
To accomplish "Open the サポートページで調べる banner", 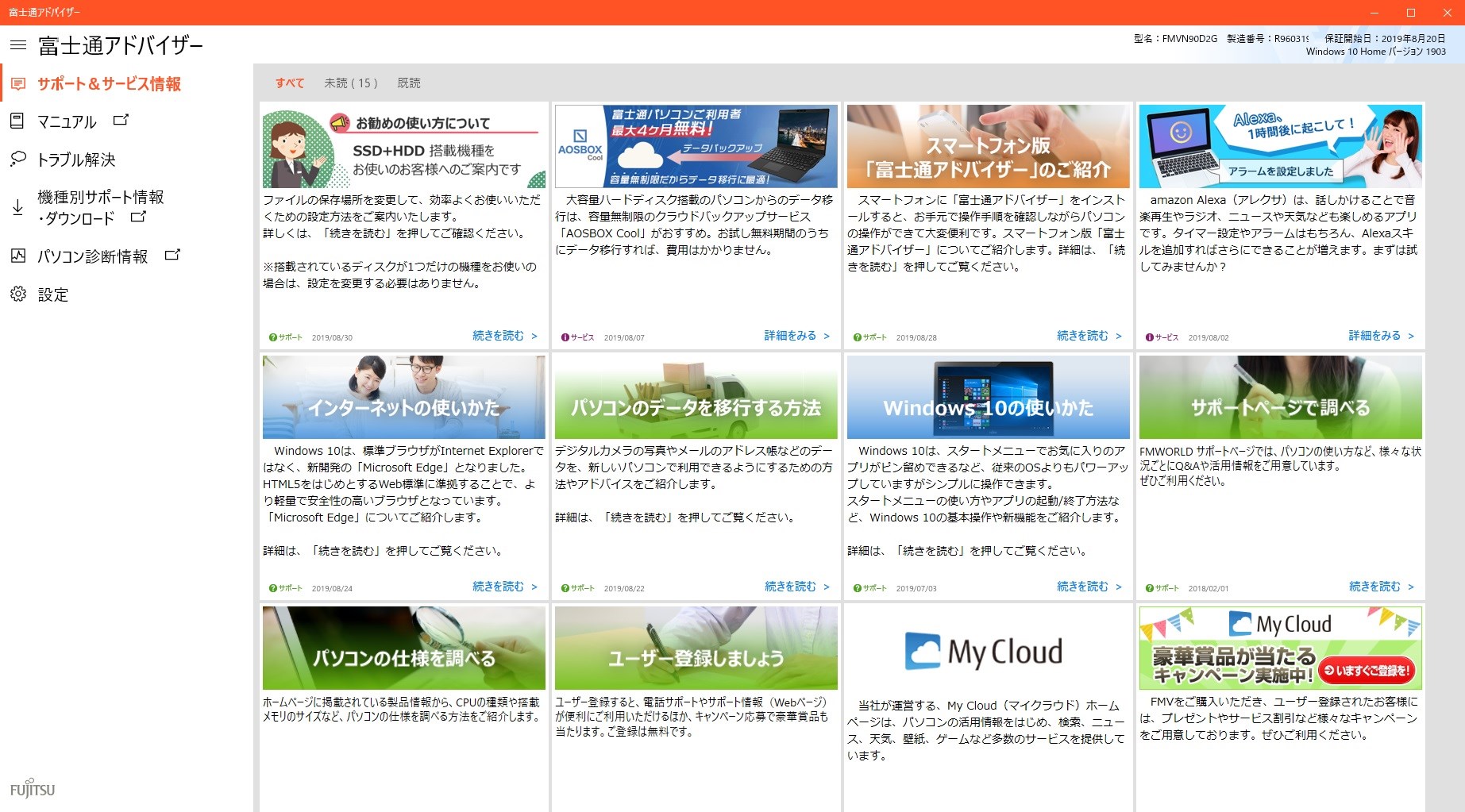I will 1281,398.
